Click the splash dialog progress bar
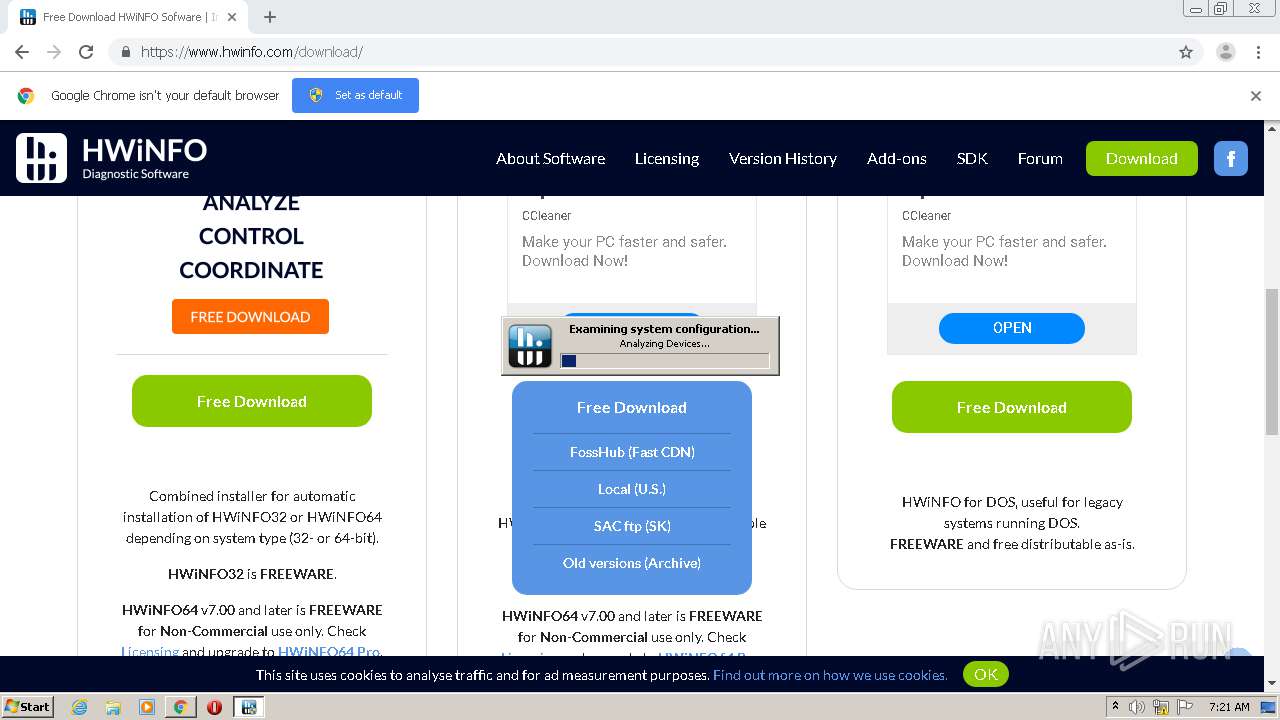The width and height of the screenshot is (1280, 720). click(x=664, y=360)
